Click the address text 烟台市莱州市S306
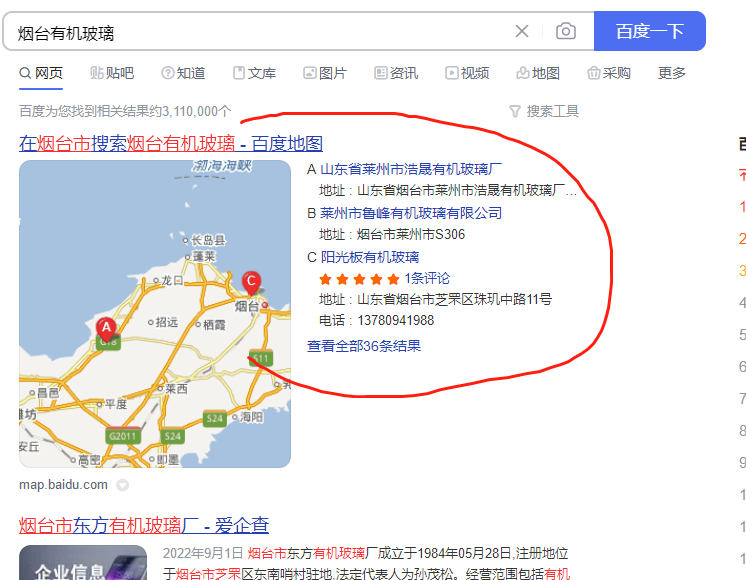Viewport: 746px width, 580px height. tap(411, 235)
